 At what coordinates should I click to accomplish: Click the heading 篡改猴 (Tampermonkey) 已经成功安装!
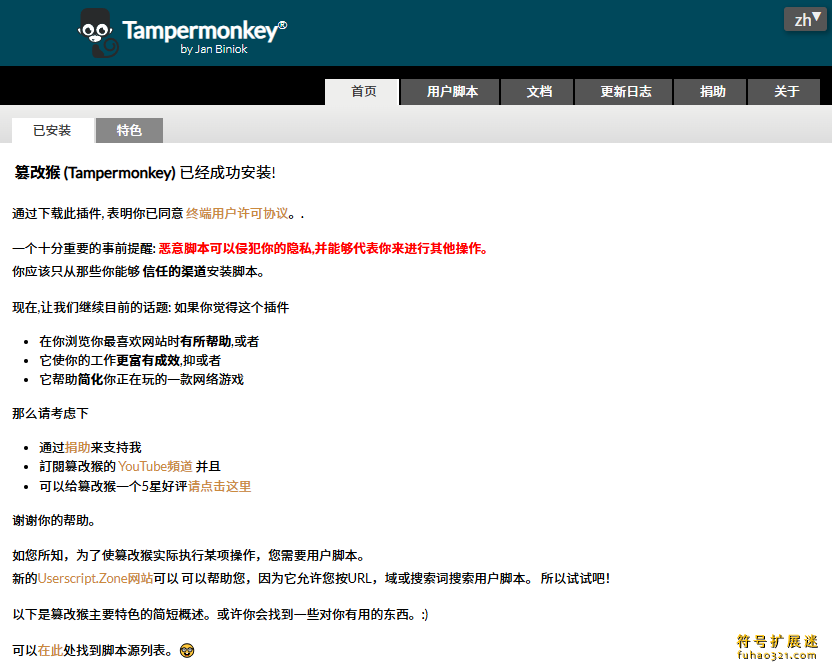(x=145, y=172)
